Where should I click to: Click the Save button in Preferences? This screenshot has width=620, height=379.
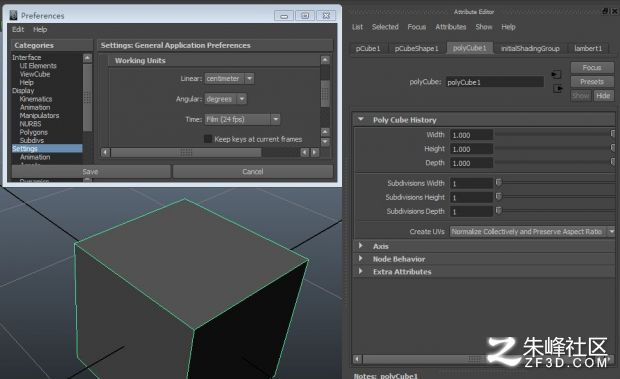91,172
